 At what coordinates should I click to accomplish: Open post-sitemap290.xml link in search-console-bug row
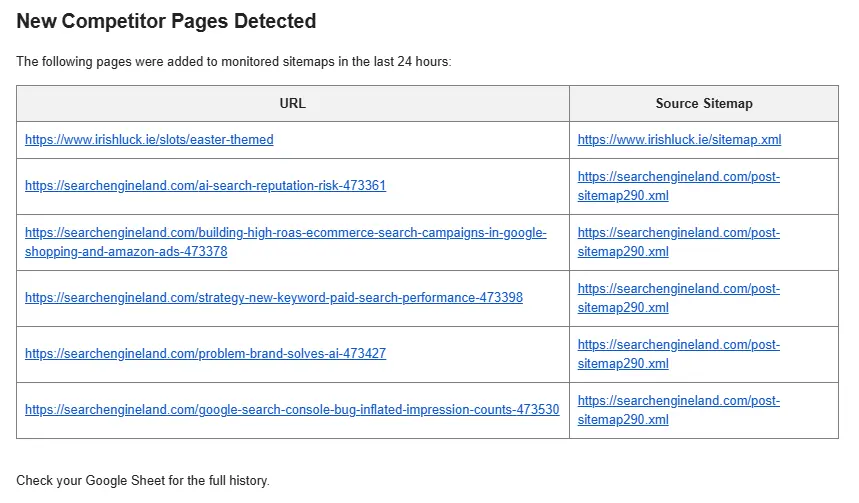[679, 410]
